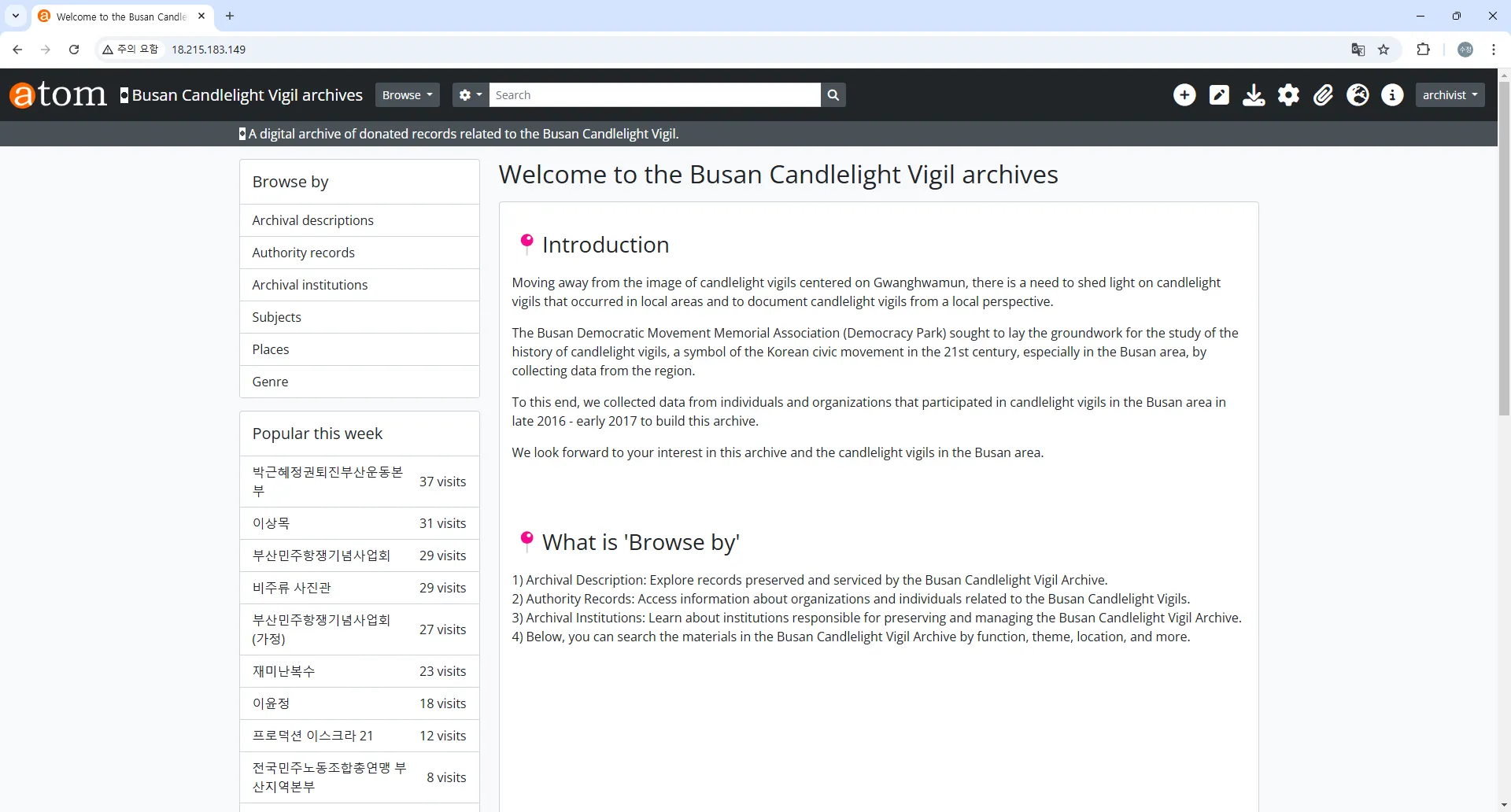
Task: Click the page title 'Welcome to the Busan Candlelight Vigil archives'
Action: 778,175
